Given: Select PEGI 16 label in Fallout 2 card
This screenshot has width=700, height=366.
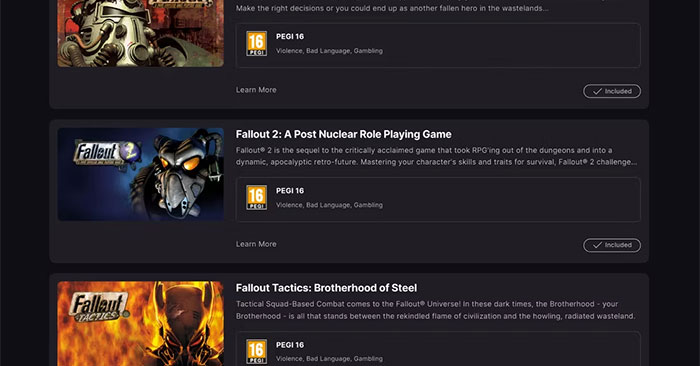Looking at the screenshot, I should click(x=290, y=191).
